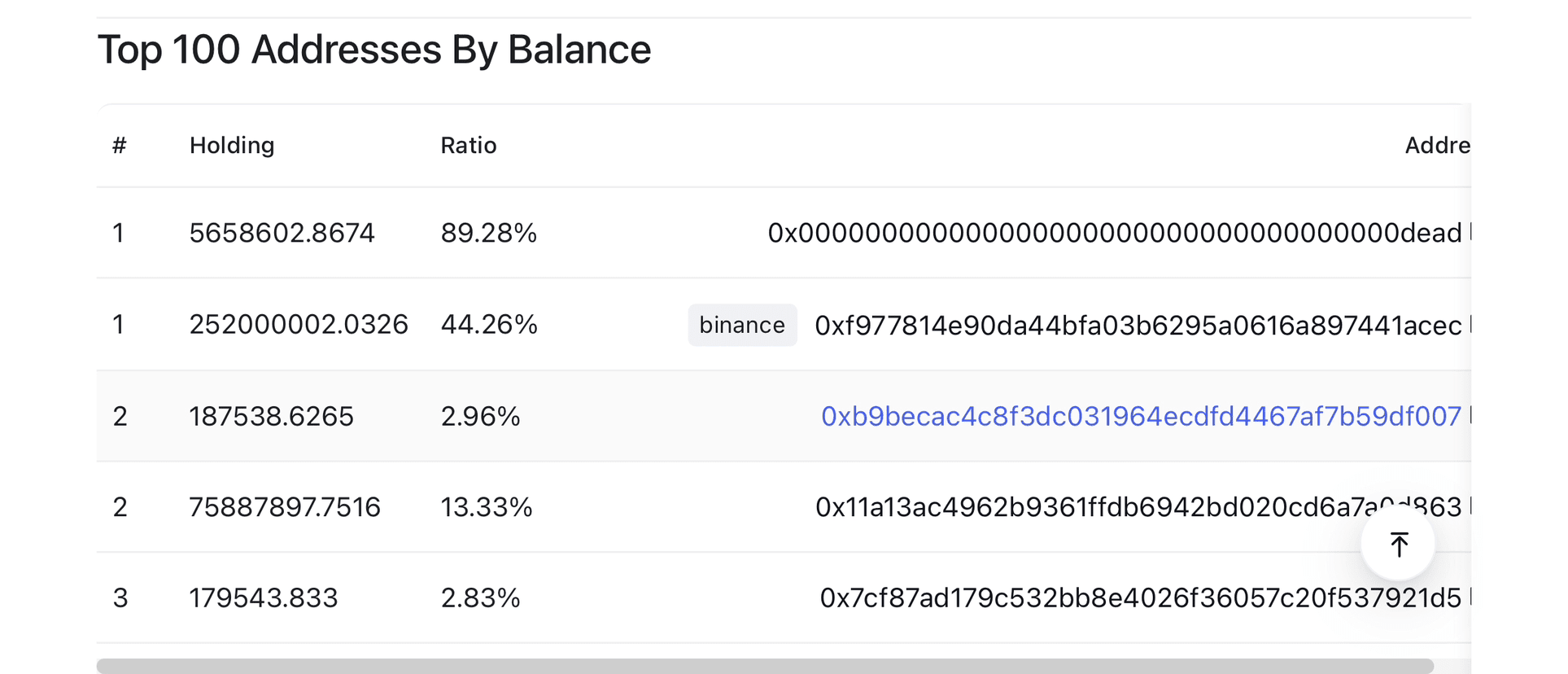Image resolution: width=1568 pixels, height=674 pixels.
Task: Open address starting with 0x11a13ac4962b
Action: 1138,507
